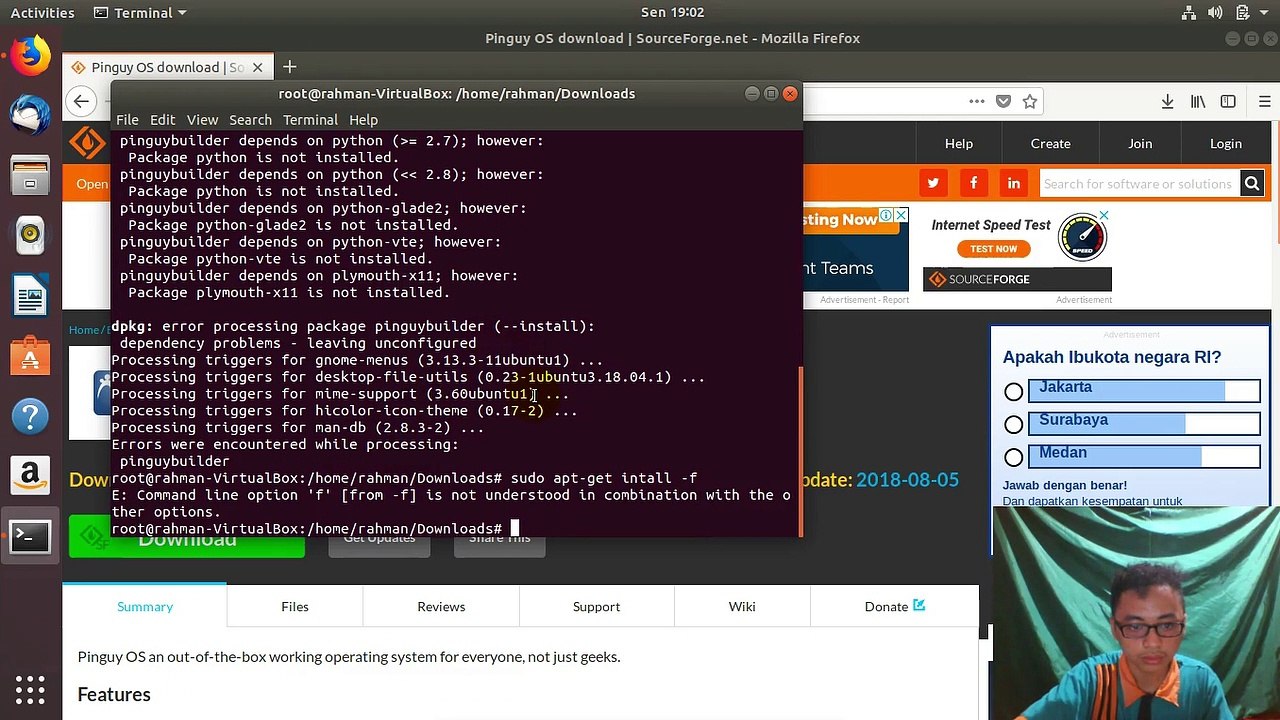
Task: Open a new Firefox tab
Action: click(289, 67)
